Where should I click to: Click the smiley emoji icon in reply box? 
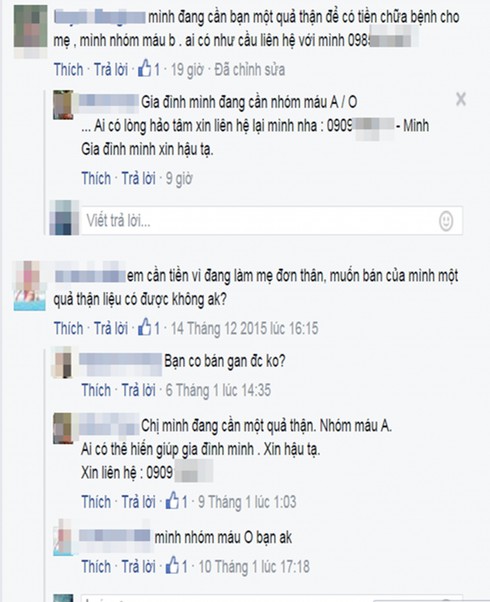click(x=446, y=221)
